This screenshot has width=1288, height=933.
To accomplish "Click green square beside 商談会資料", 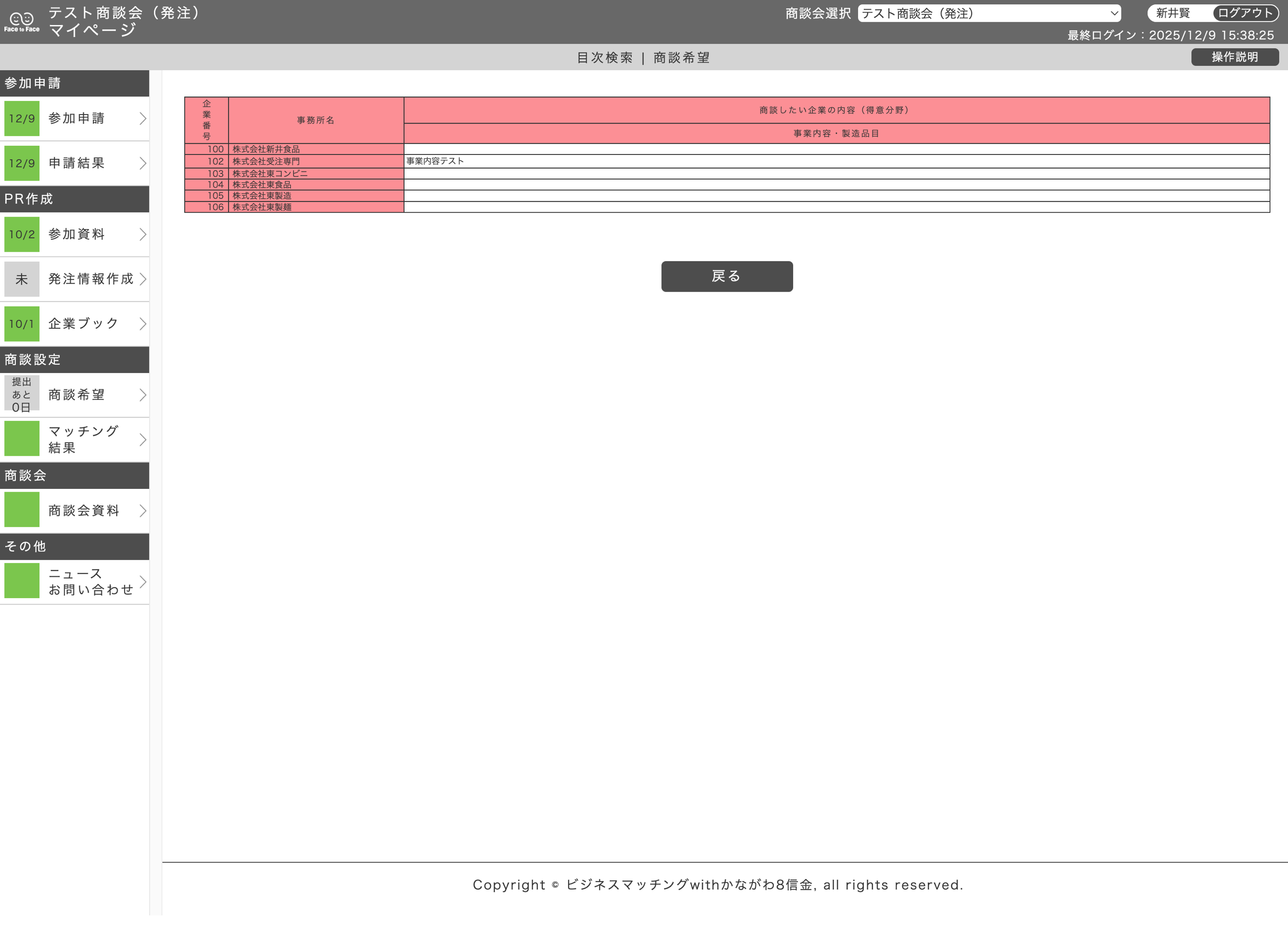I will click(x=22, y=510).
